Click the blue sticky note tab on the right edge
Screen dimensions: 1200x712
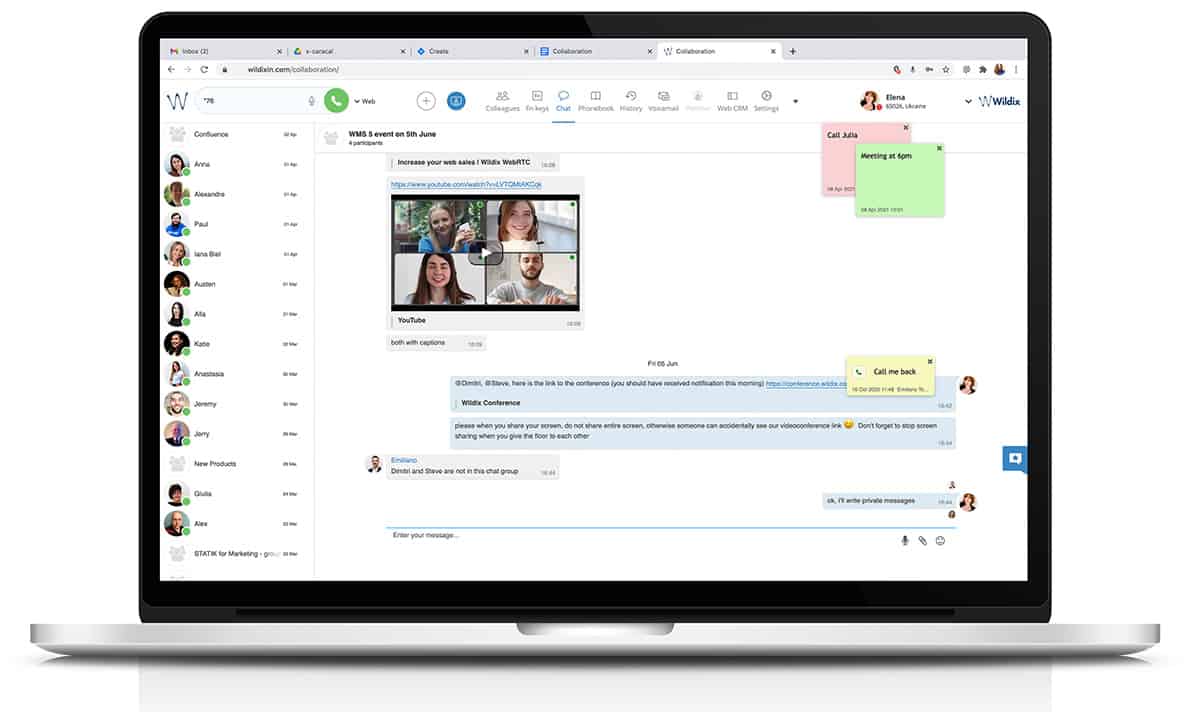pyautogui.click(x=1014, y=459)
